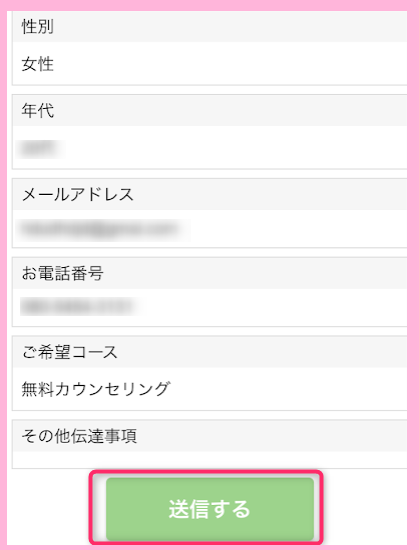This screenshot has width=419, height=550.
Task: Click the ご希望コース field label
Action: (x=69, y=352)
